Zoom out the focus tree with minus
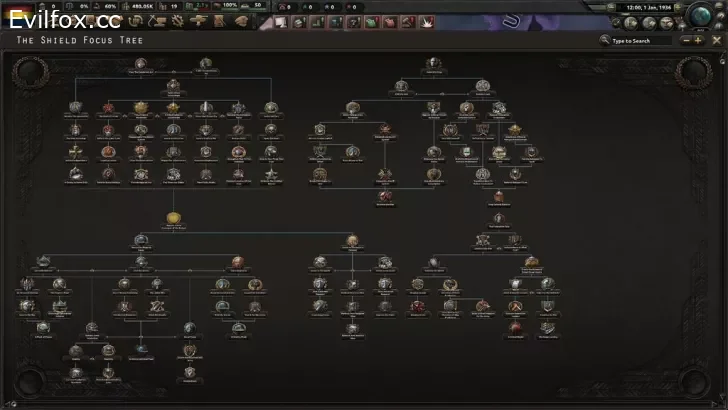The image size is (728, 410). pos(686,41)
